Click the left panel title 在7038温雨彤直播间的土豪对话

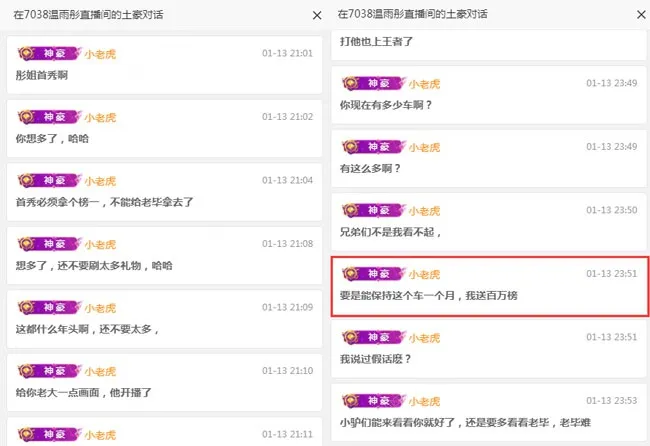(88, 15)
